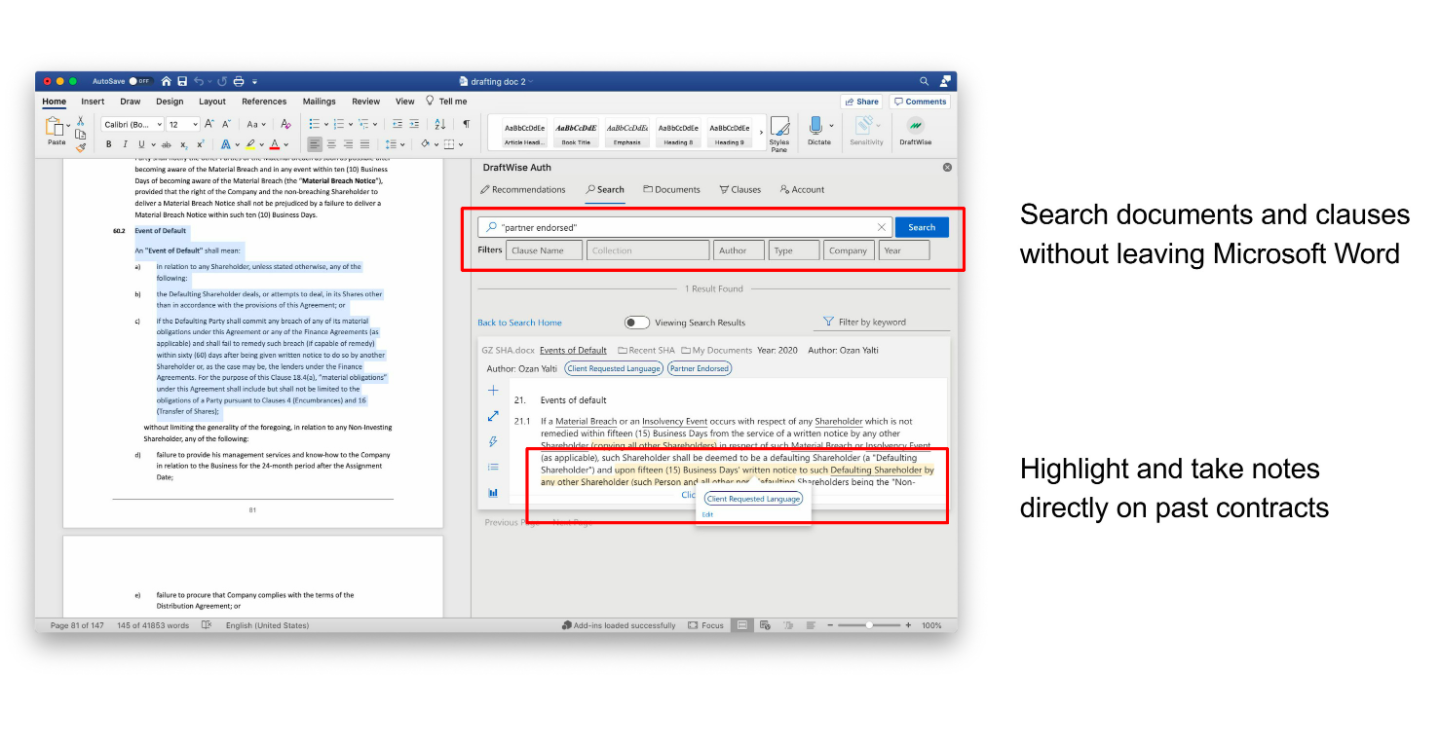Click the expand arrows icon beside the clause
Screen dimensions: 1439x742
click(493, 416)
